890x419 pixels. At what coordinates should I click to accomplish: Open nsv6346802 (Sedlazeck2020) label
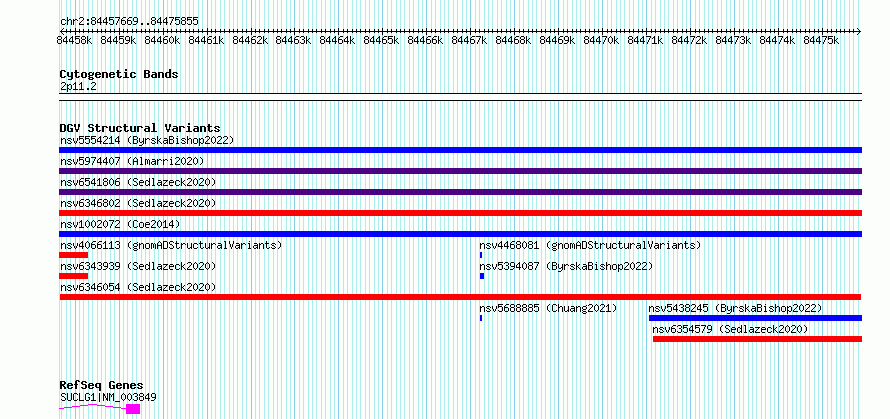pos(138,203)
